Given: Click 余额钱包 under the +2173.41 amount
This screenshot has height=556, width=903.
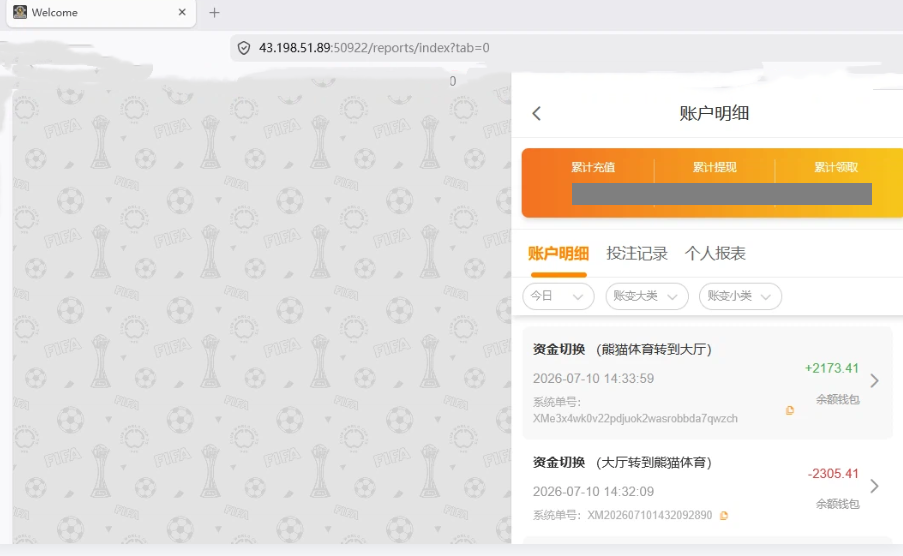Looking at the screenshot, I should (x=837, y=399).
